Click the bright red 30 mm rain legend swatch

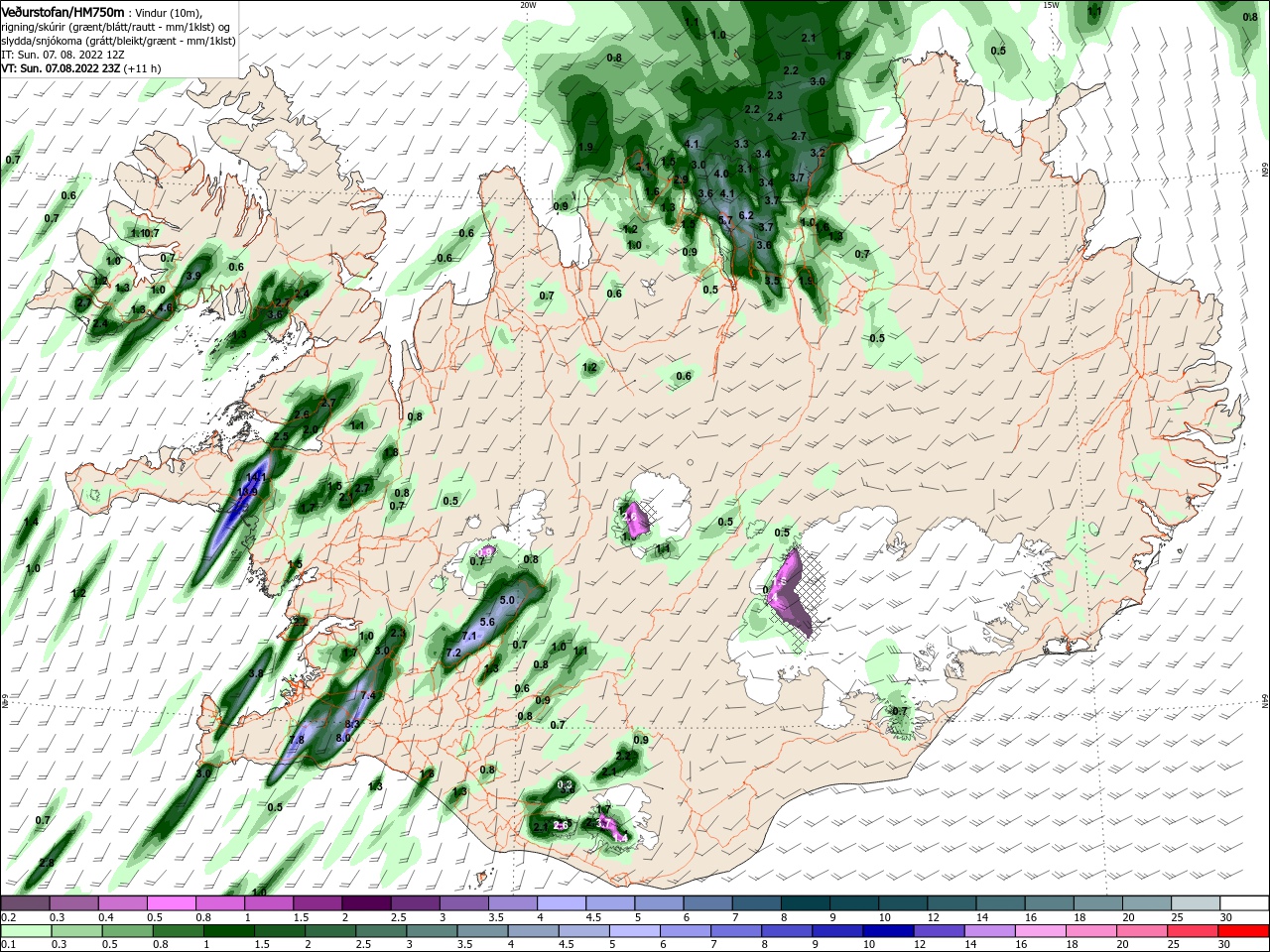tap(1245, 931)
